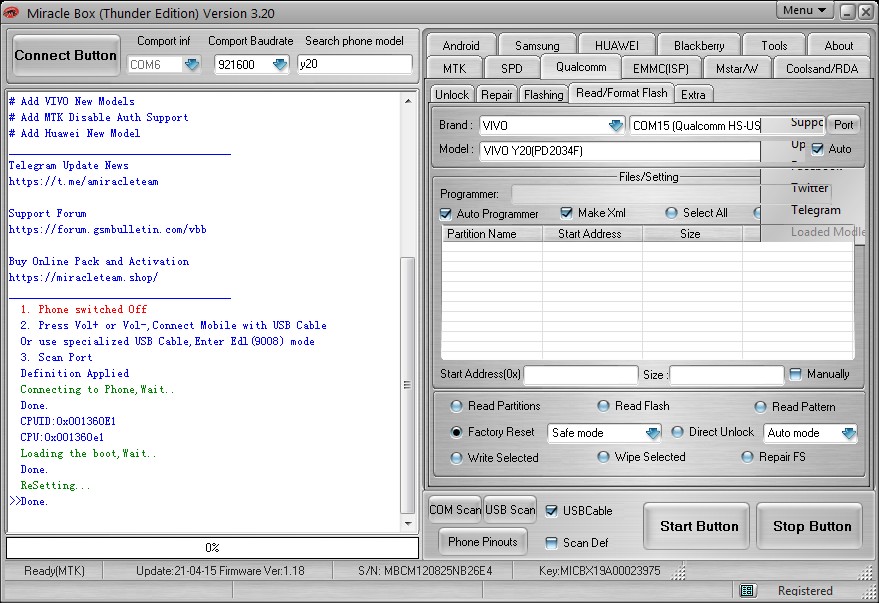Click the status bar panel icon beside Registered

click(746, 590)
